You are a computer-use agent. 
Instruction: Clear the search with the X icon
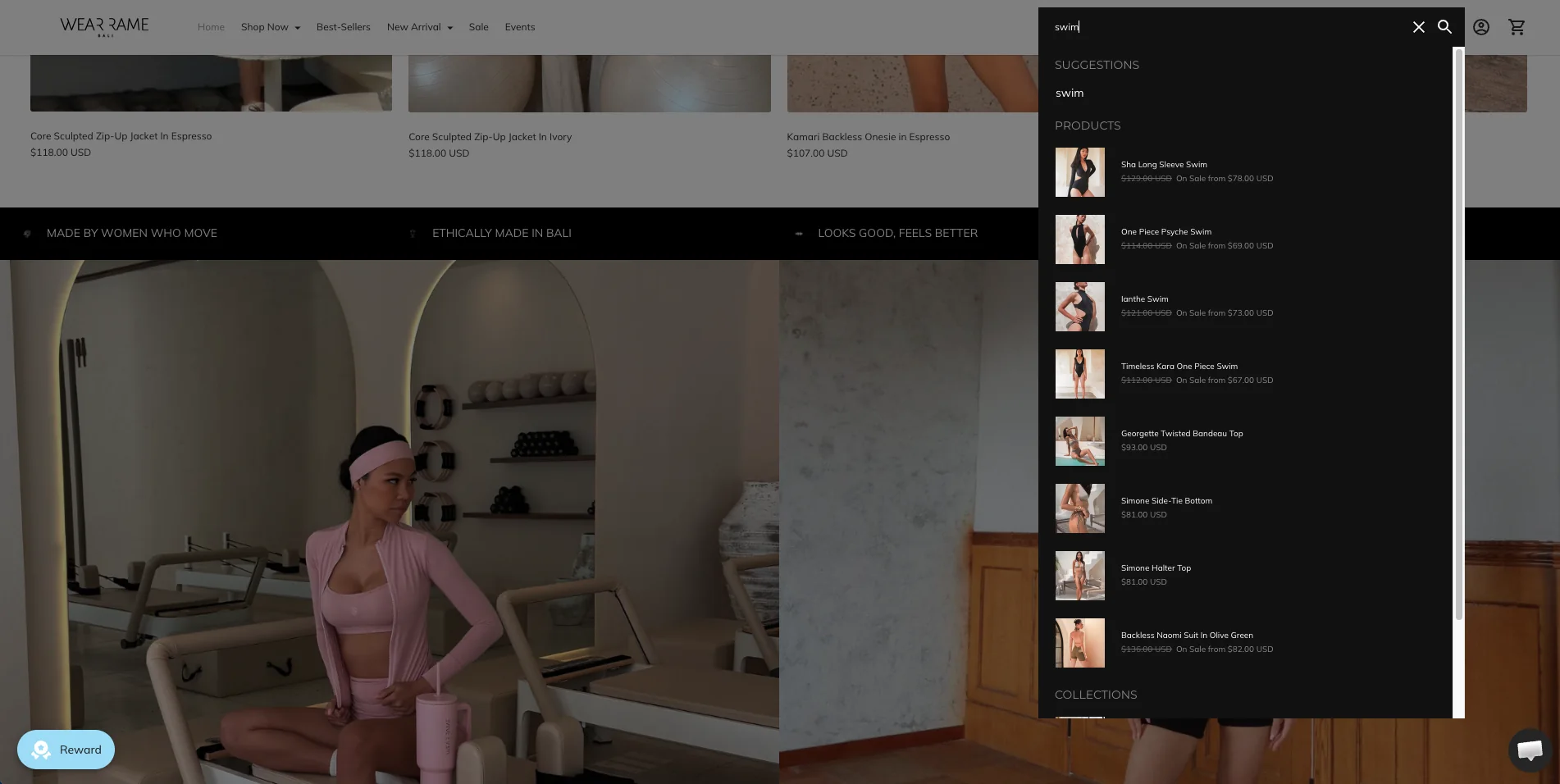pos(1418,27)
